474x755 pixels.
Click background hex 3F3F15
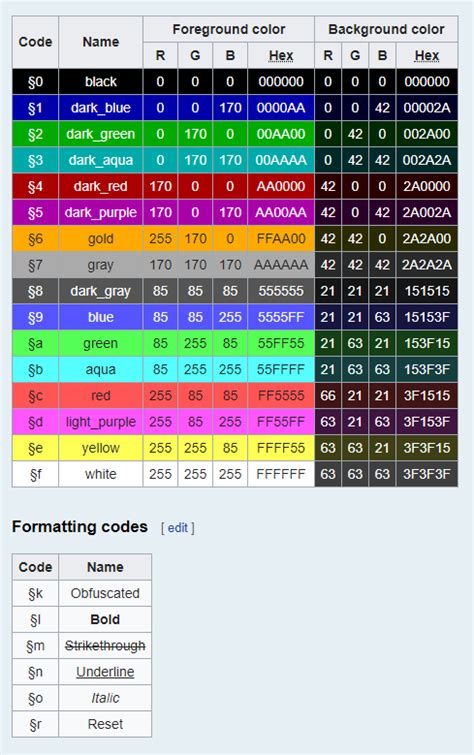427,448
